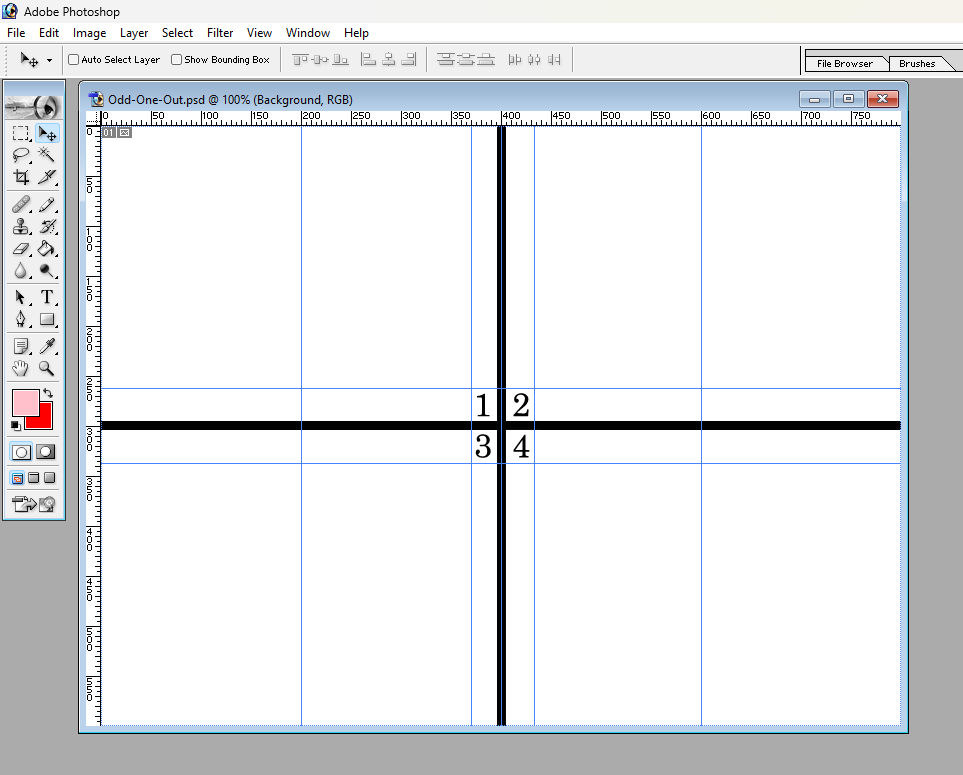Switch to Quick Mask mode
The height and width of the screenshot is (775, 963).
(x=45, y=452)
